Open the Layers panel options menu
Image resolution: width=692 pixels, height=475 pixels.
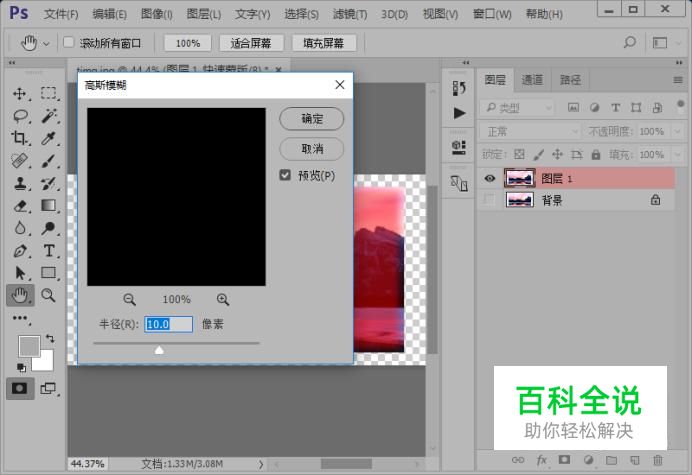[x=678, y=80]
